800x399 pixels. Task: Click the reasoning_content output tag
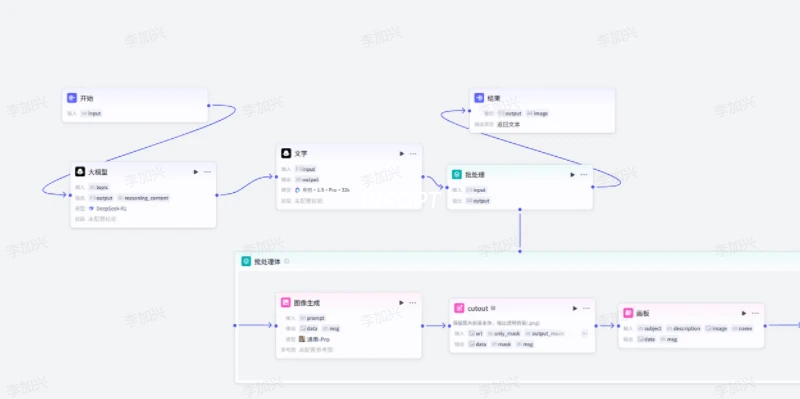pyautogui.click(x=143, y=198)
